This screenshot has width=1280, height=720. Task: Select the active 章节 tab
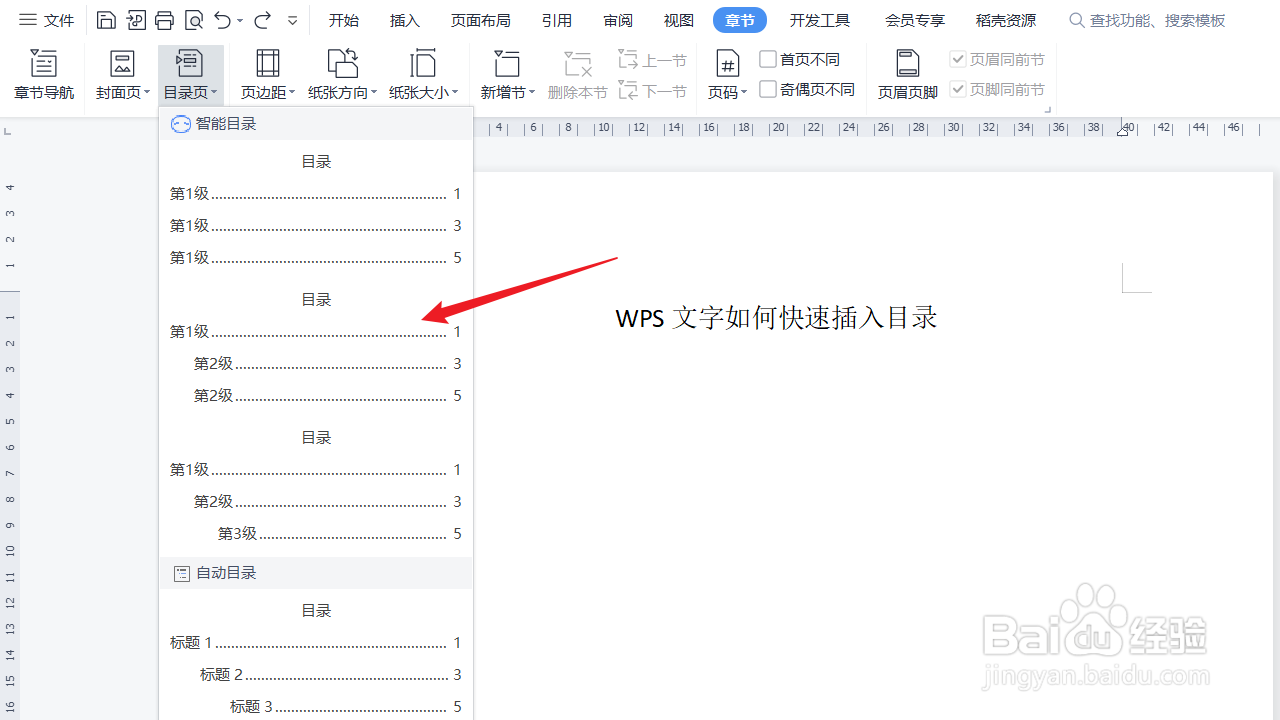[740, 20]
